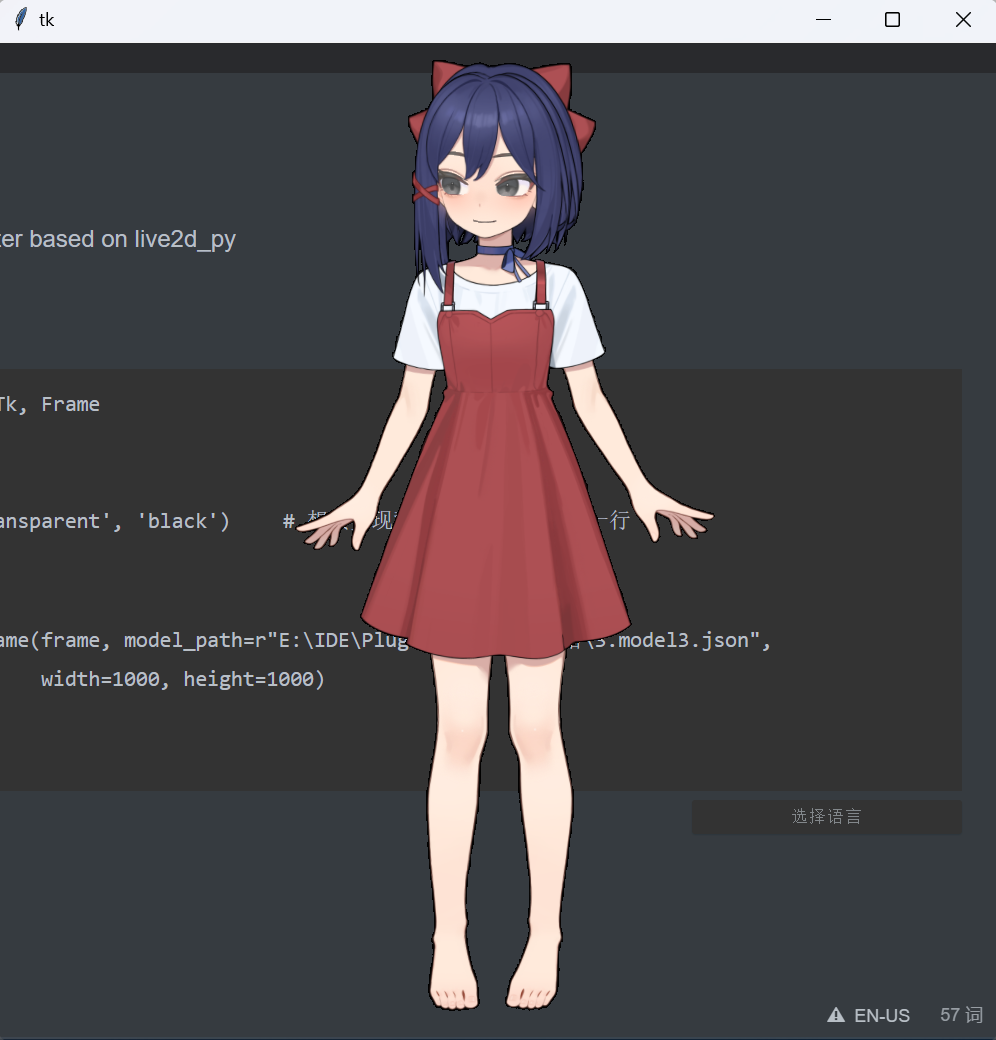This screenshot has height=1040, width=996.
Task: Click the 'Tk, Frame' code line
Action: coord(49,404)
